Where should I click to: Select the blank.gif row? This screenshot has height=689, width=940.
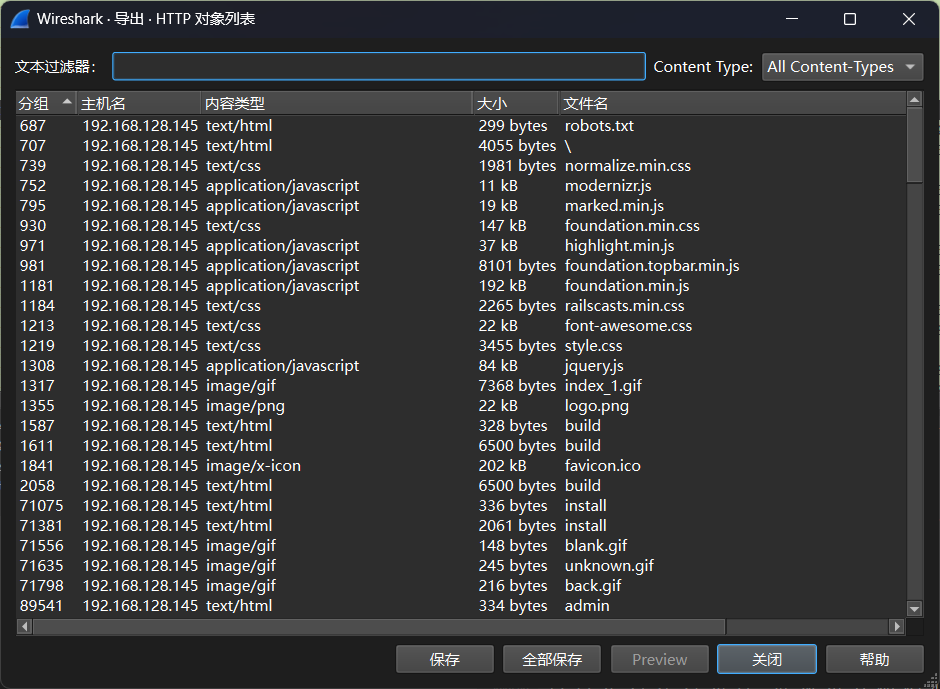coord(461,546)
